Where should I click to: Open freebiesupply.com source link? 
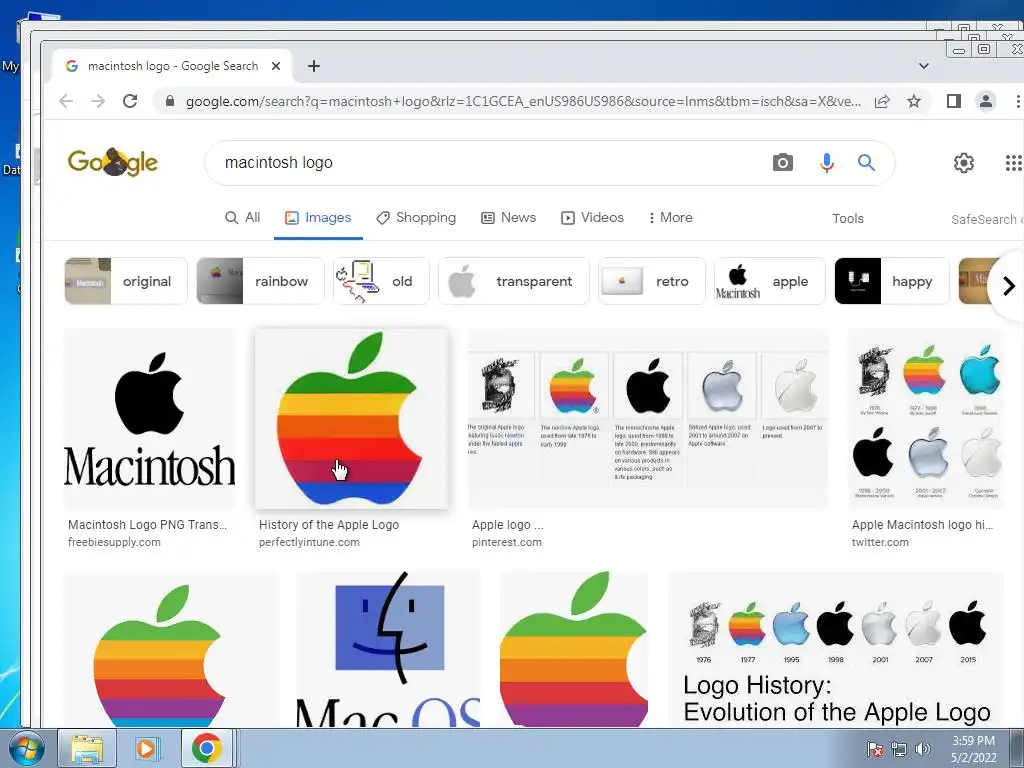coord(114,542)
